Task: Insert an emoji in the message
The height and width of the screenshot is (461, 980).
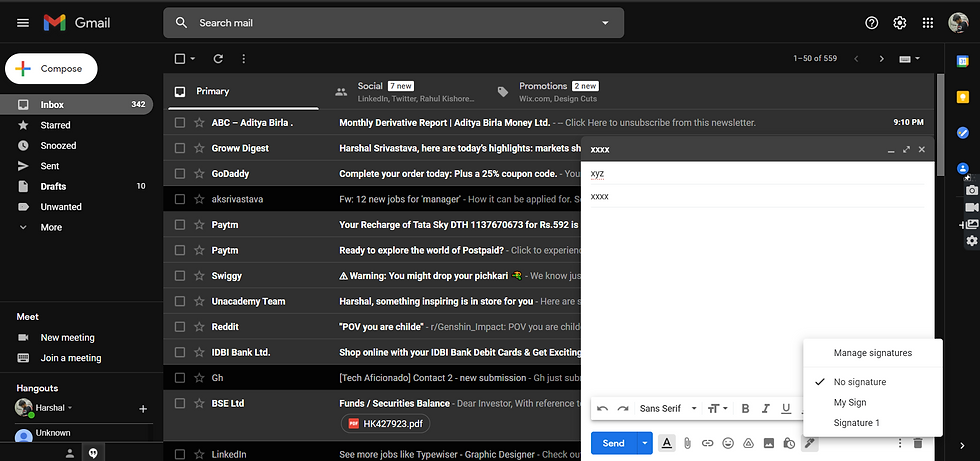Action: (x=728, y=443)
